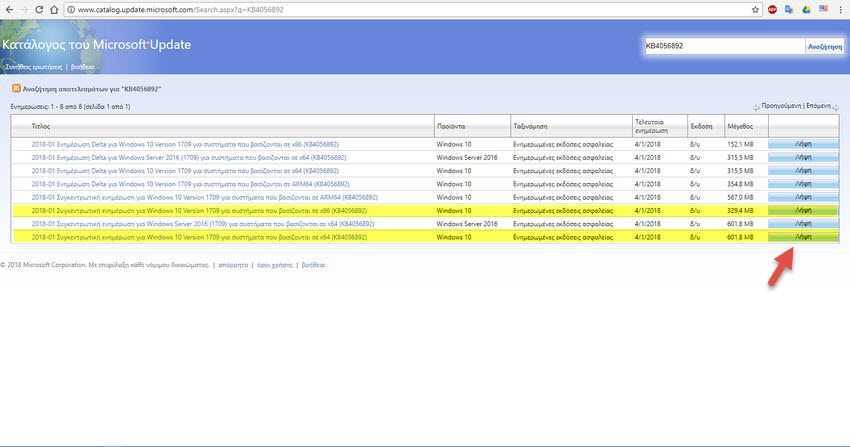Select the 567.0 MB size cell
Image resolution: width=850 pixels, height=447 pixels.
pos(740,197)
